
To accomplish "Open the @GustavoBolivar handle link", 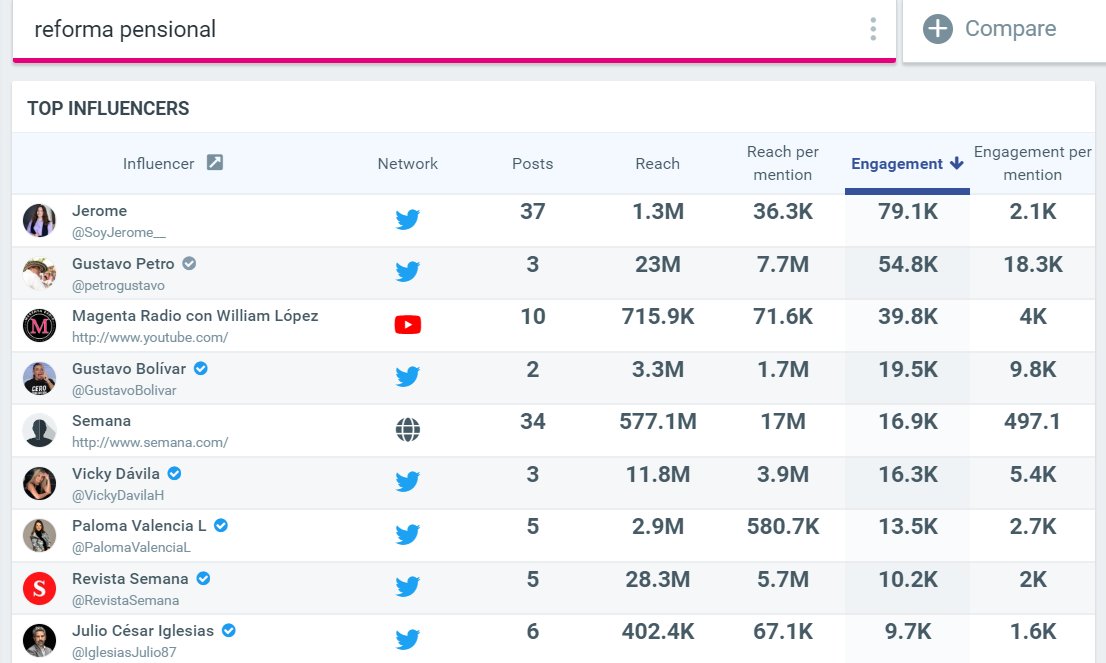I will tap(124, 391).
